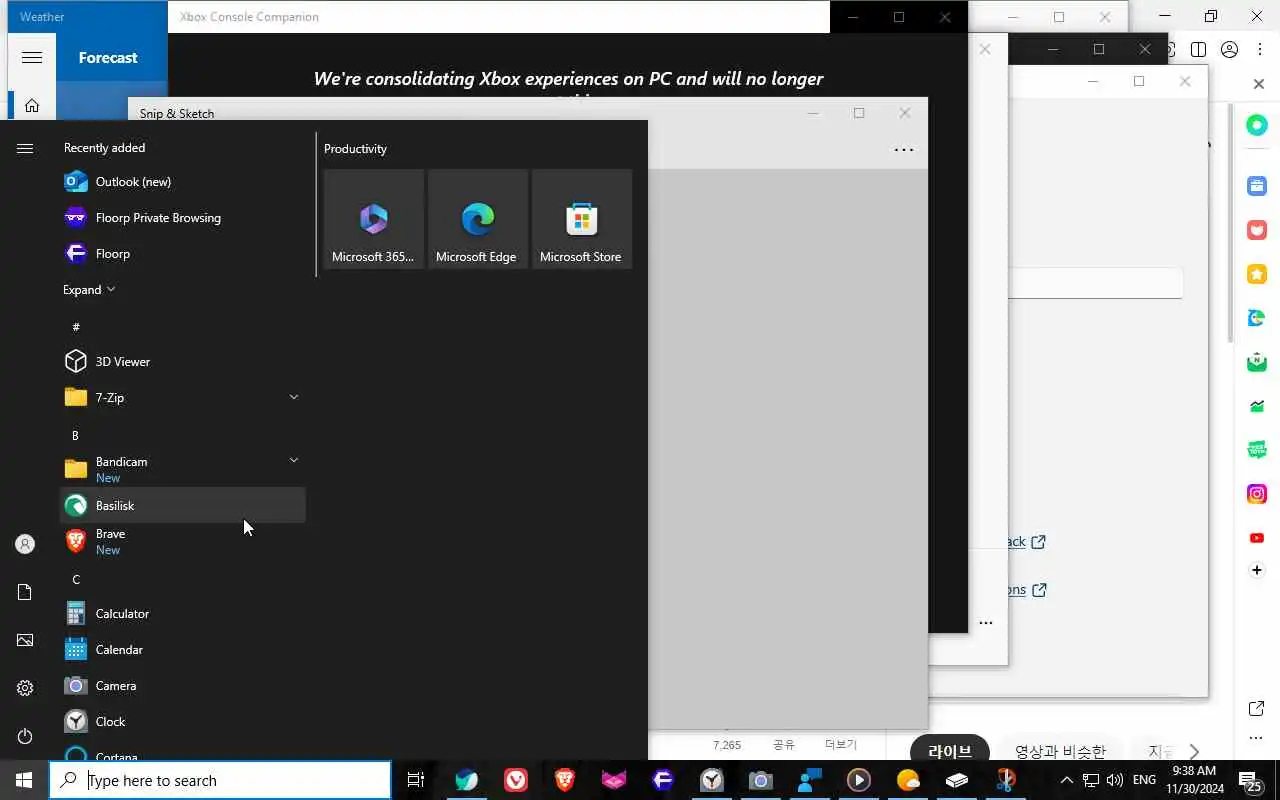Launch Basilisk browser from the list
The height and width of the screenshot is (800, 1280).
click(x=183, y=506)
